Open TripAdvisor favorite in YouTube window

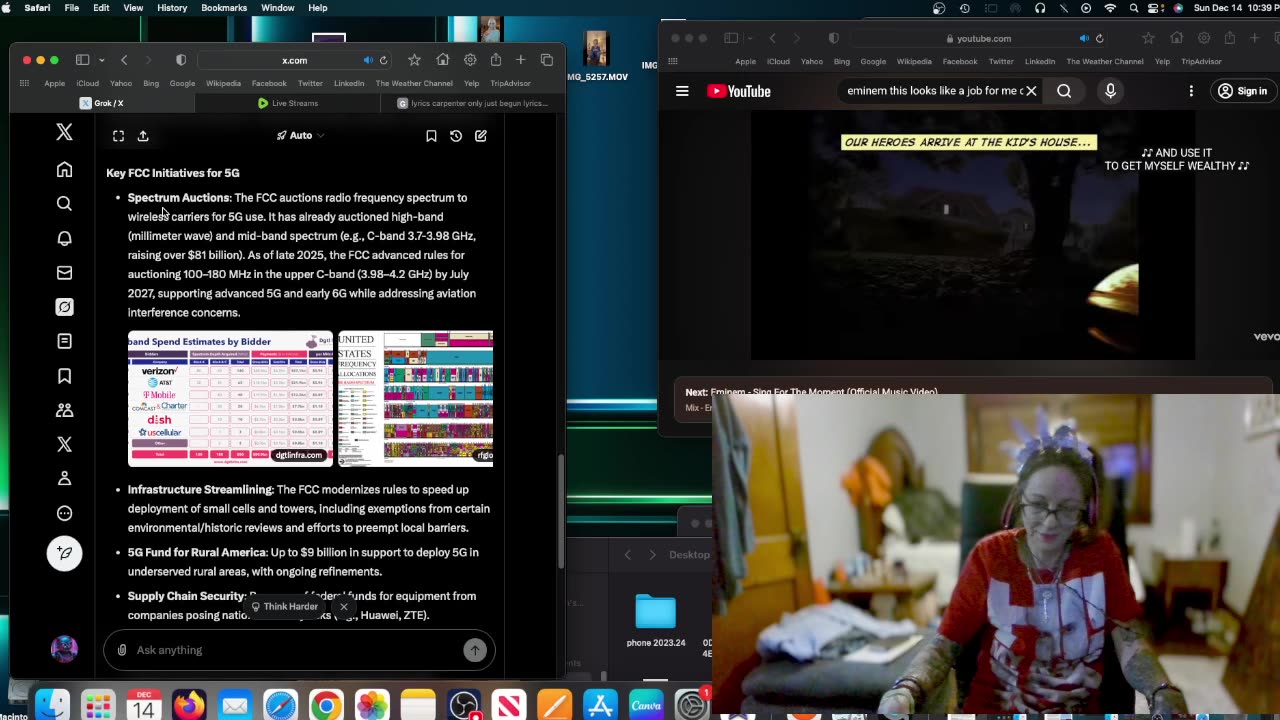pos(1201,62)
